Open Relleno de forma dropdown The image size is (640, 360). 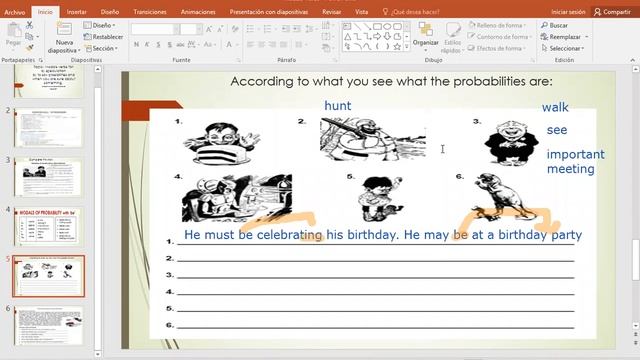coord(497,25)
